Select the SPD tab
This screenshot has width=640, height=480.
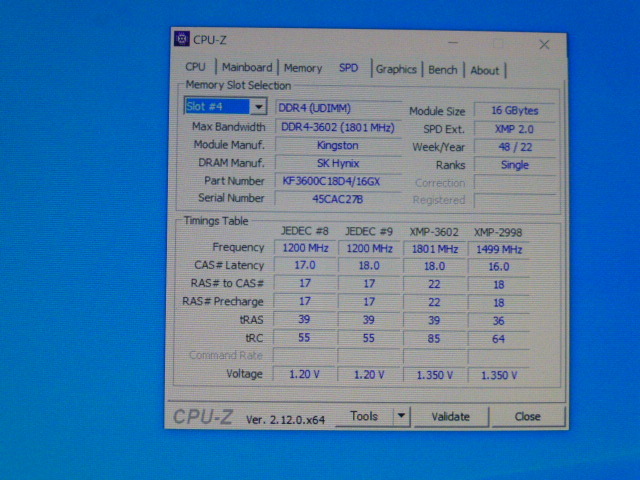point(349,68)
